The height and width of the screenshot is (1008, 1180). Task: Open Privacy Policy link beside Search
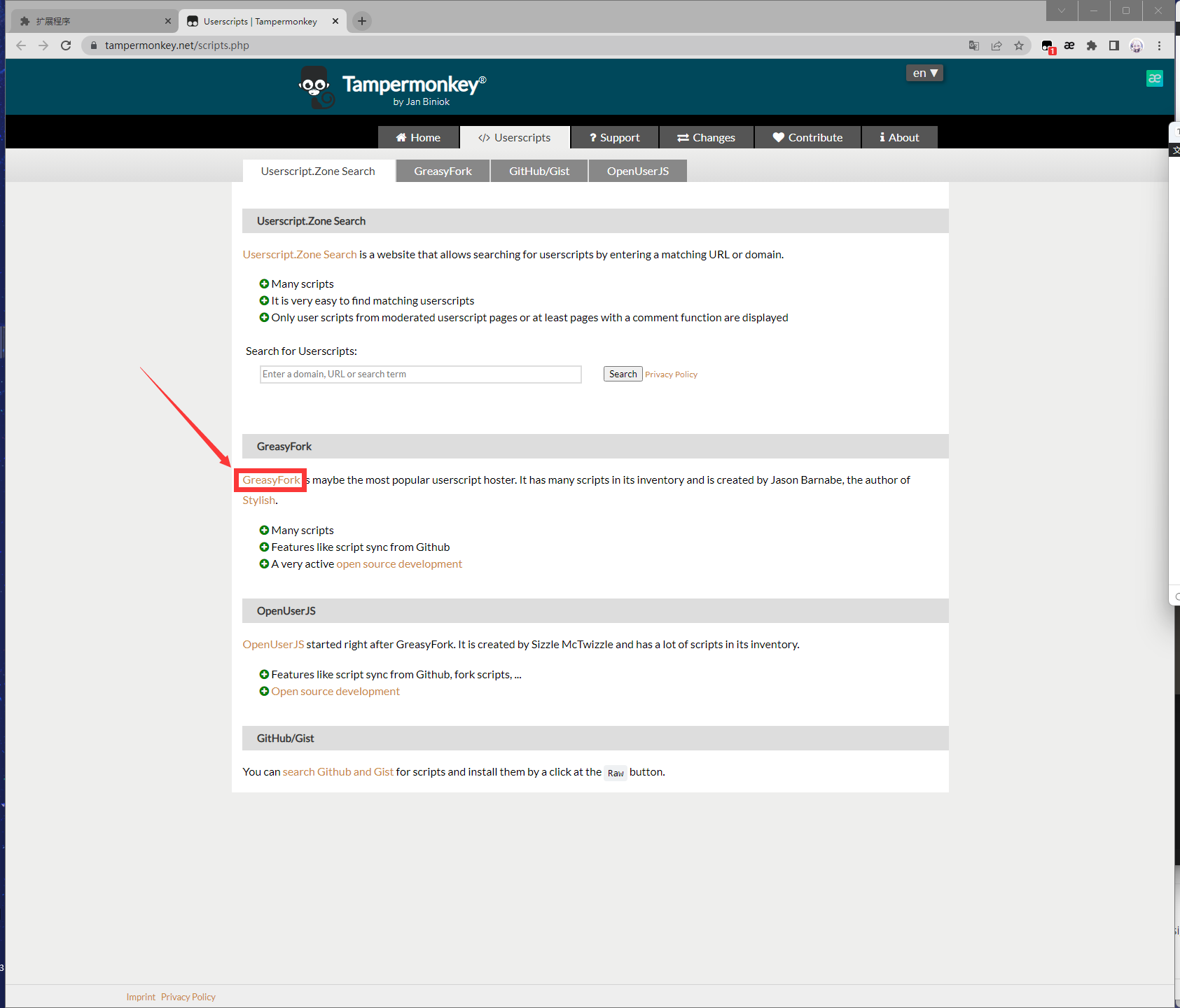pyautogui.click(x=671, y=374)
